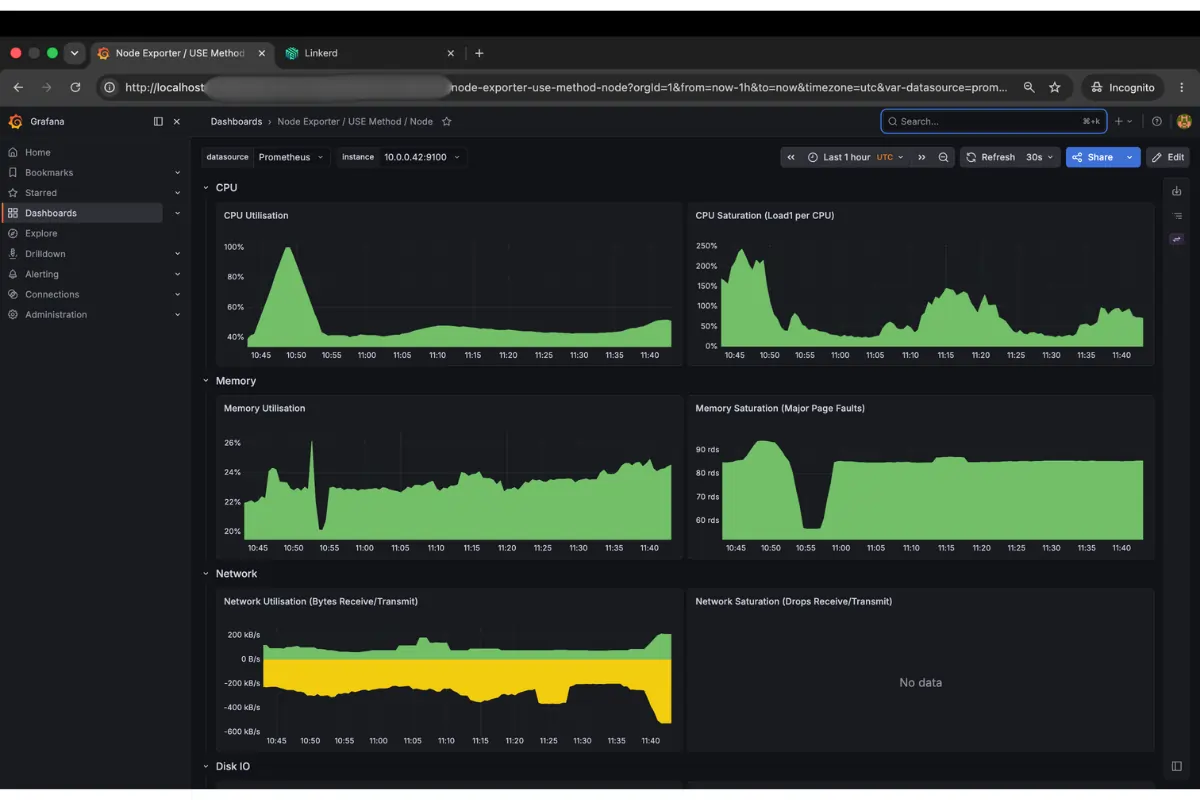Open the Last 1 hour time picker
Image resolution: width=1200 pixels, height=800 pixels.
[x=856, y=157]
